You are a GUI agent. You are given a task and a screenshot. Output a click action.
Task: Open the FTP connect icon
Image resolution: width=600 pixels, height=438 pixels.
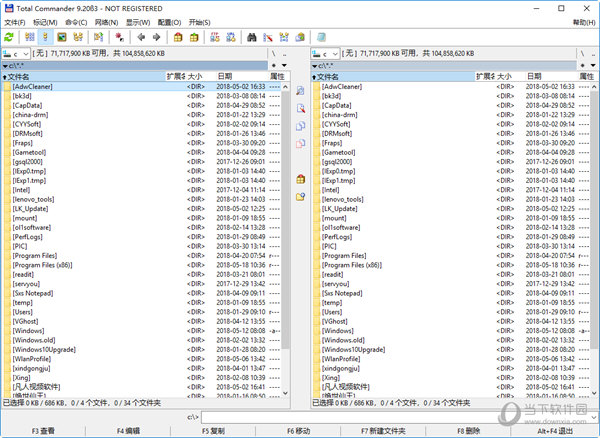point(215,37)
